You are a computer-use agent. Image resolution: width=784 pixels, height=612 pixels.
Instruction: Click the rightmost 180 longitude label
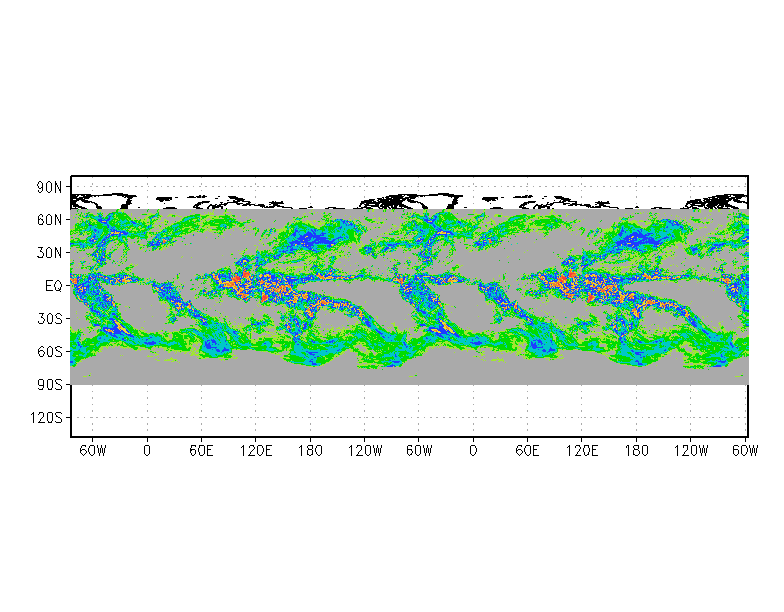[636, 451]
